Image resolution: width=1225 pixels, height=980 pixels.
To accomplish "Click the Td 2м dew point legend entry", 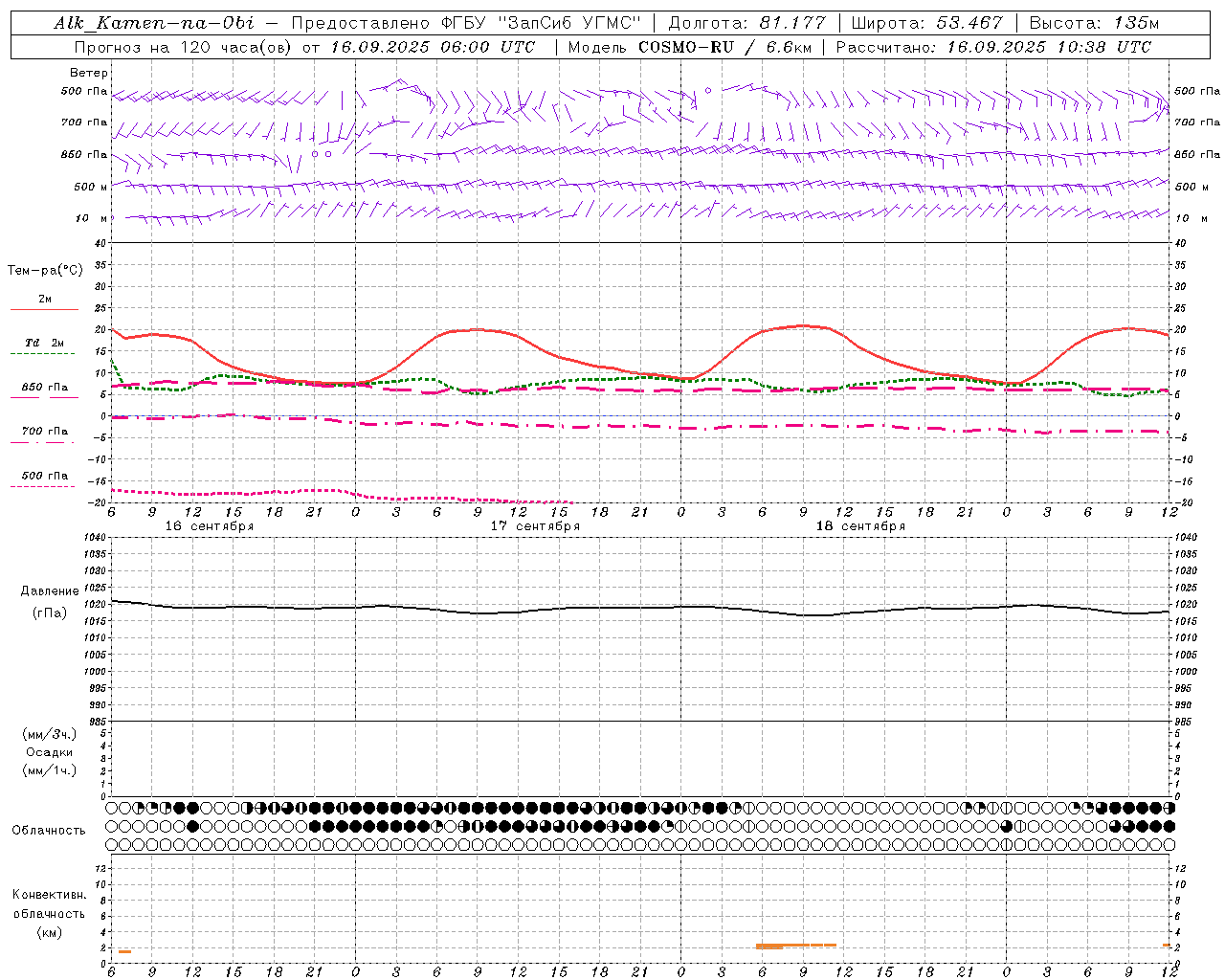I will 45,343.
